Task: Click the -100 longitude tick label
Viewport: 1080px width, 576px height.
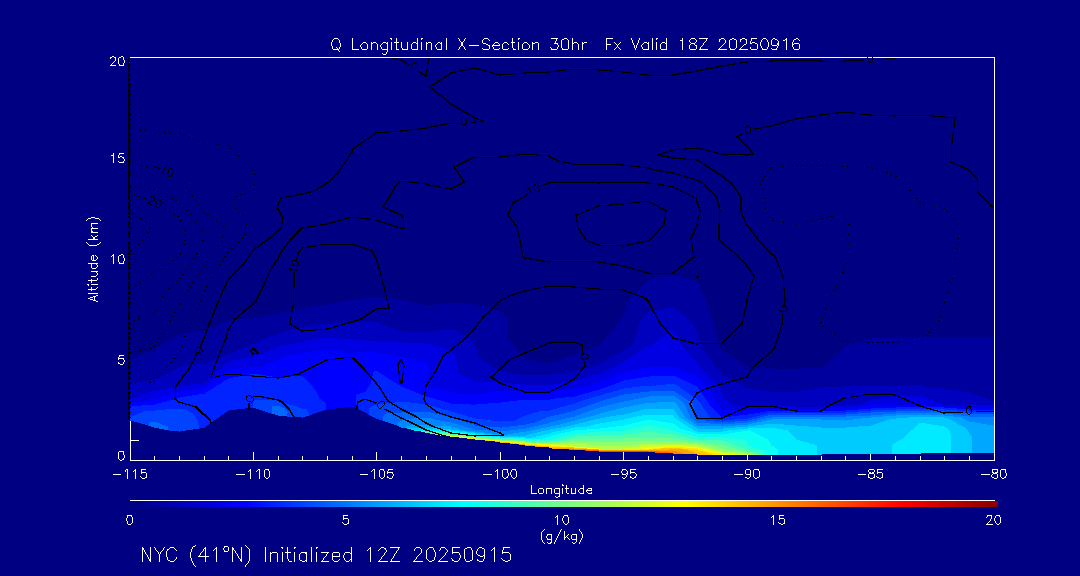Action: coord(499,472)
